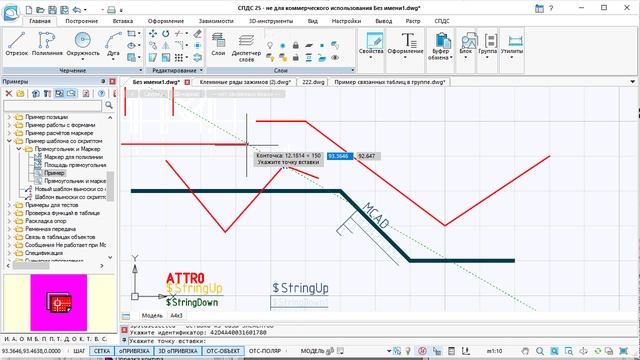Toggle ШАГ snap step mode
The width and height of the screenshot is (640, 360).
click(79, 351)
